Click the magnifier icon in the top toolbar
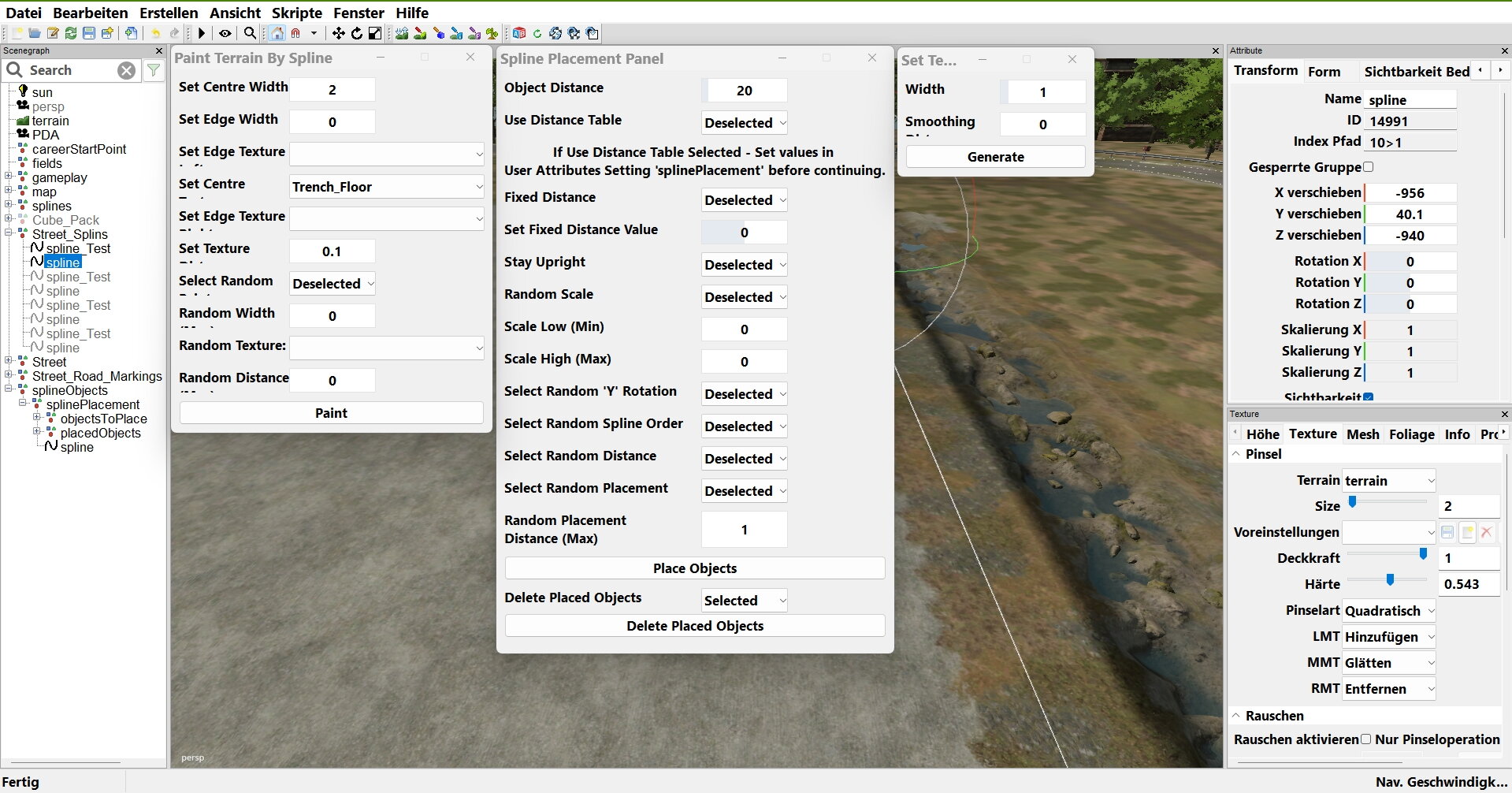 tap(250, 33)
